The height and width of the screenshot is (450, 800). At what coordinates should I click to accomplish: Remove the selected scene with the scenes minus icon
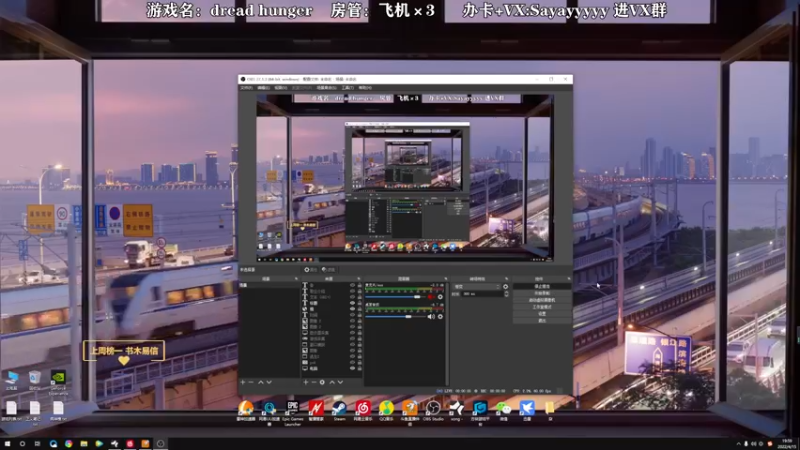(x=251, y=382)
